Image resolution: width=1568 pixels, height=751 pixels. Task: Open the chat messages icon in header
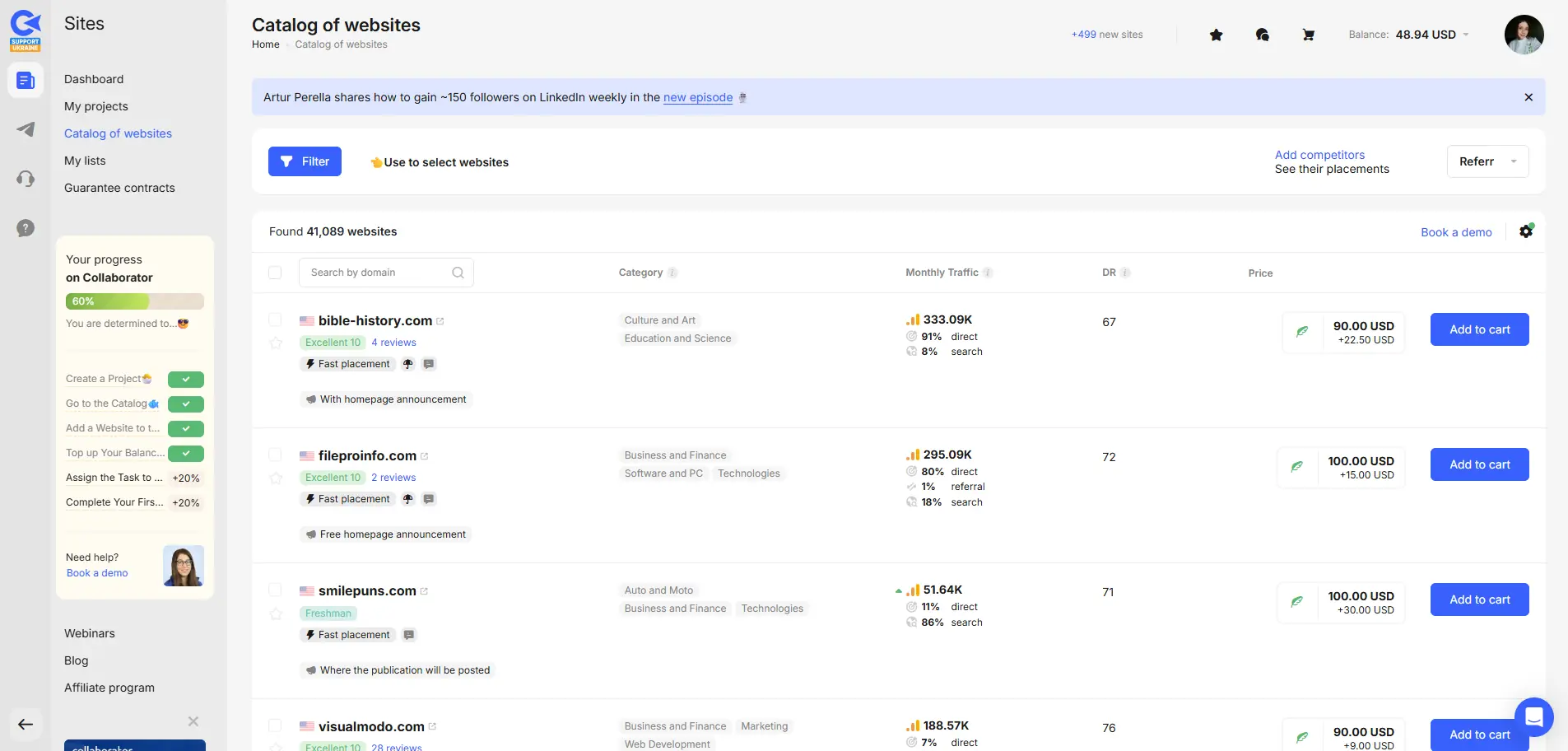1262,35
